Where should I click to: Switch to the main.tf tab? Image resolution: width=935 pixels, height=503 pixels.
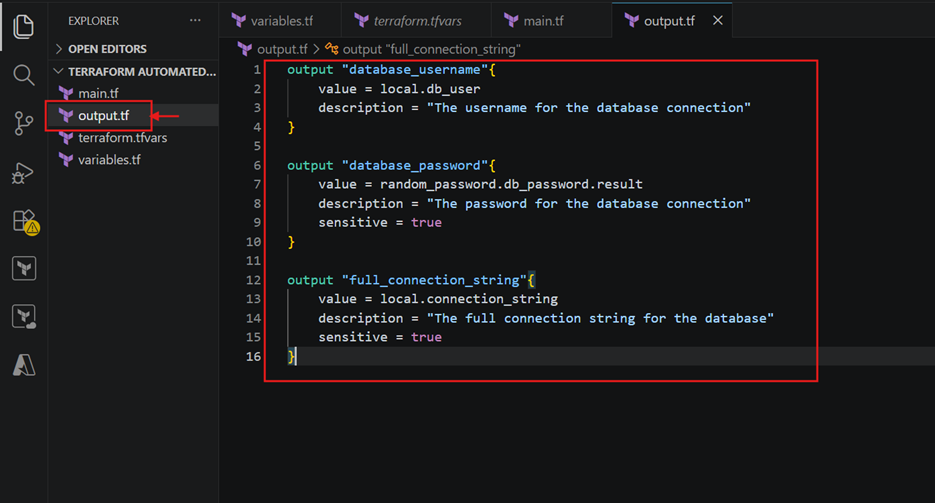pos(551,21)
